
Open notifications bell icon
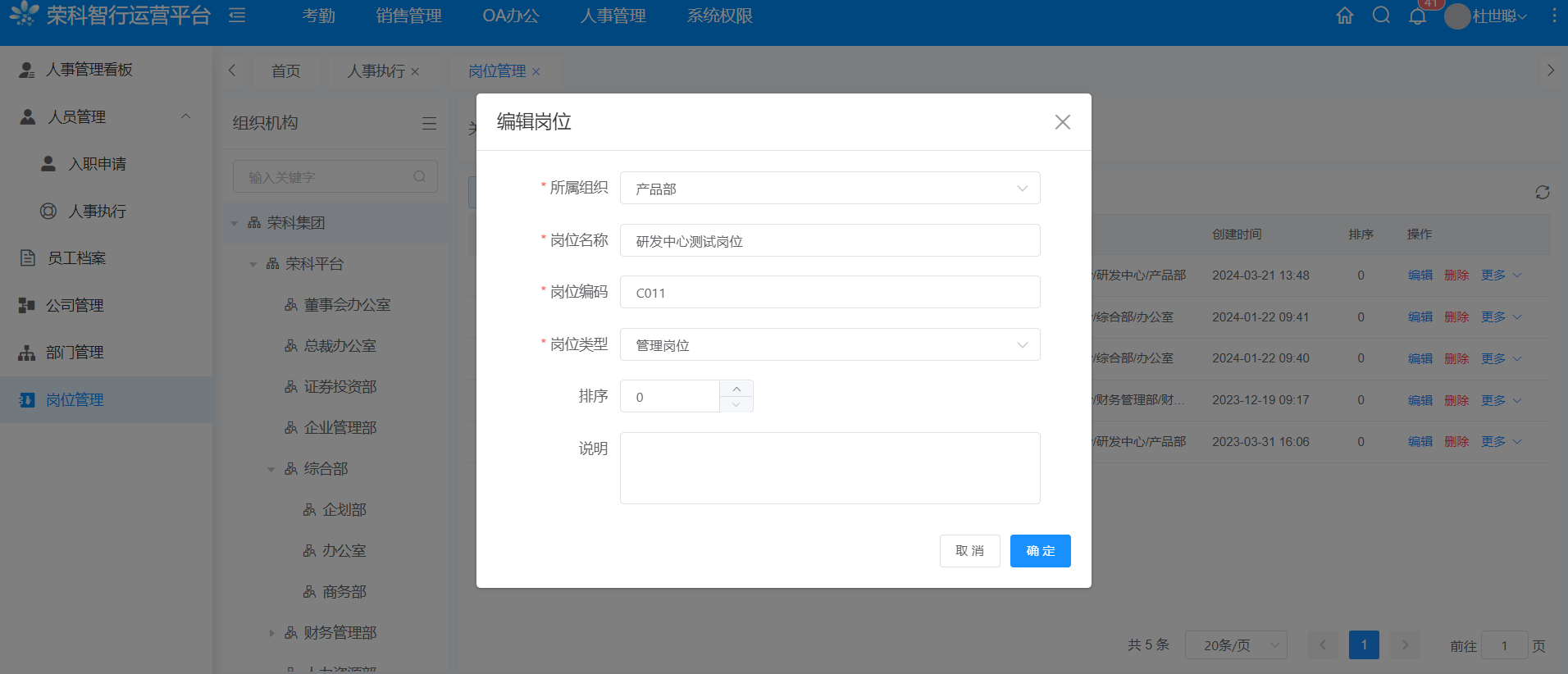pyautogui.click(x=1417, y=16)
